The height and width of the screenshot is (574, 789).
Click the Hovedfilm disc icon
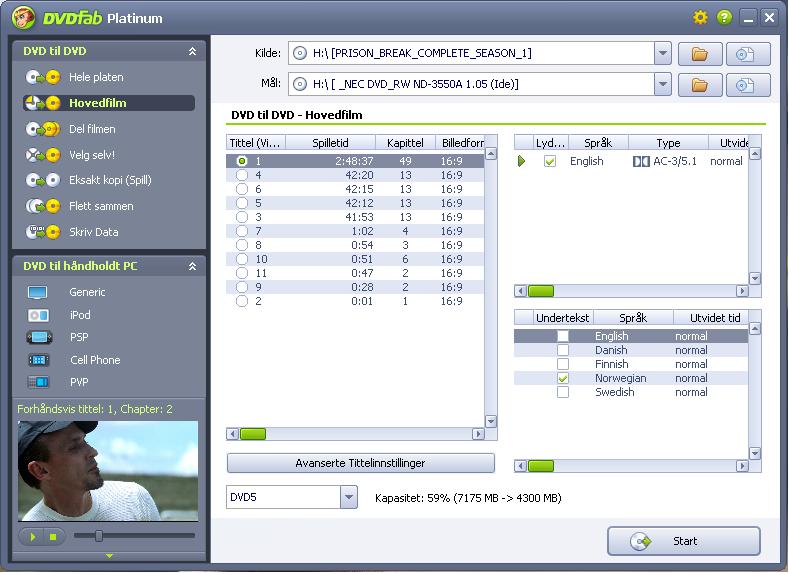click(x=43, y=103)
